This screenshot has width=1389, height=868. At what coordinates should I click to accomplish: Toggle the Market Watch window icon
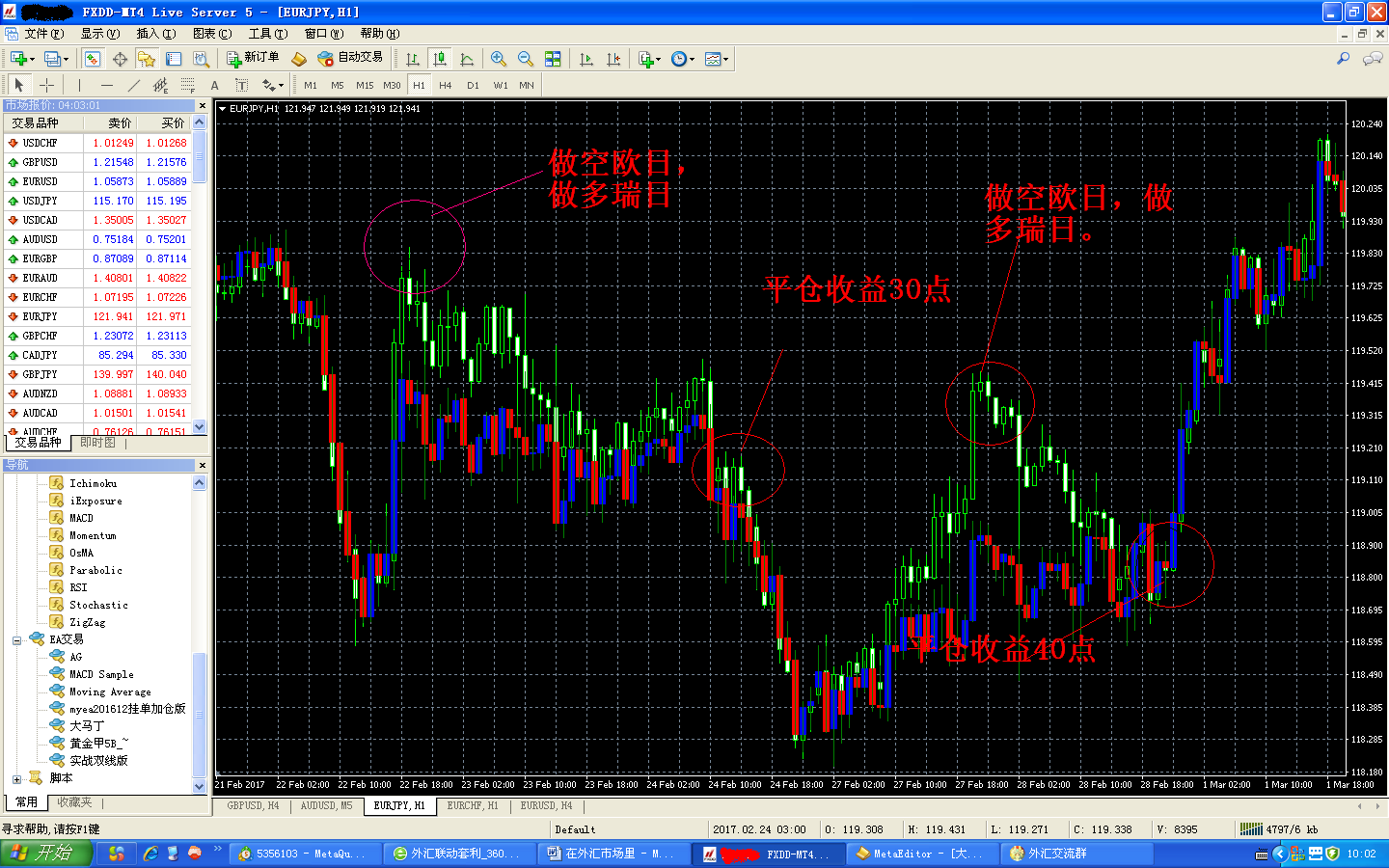[x=93, y=59]
